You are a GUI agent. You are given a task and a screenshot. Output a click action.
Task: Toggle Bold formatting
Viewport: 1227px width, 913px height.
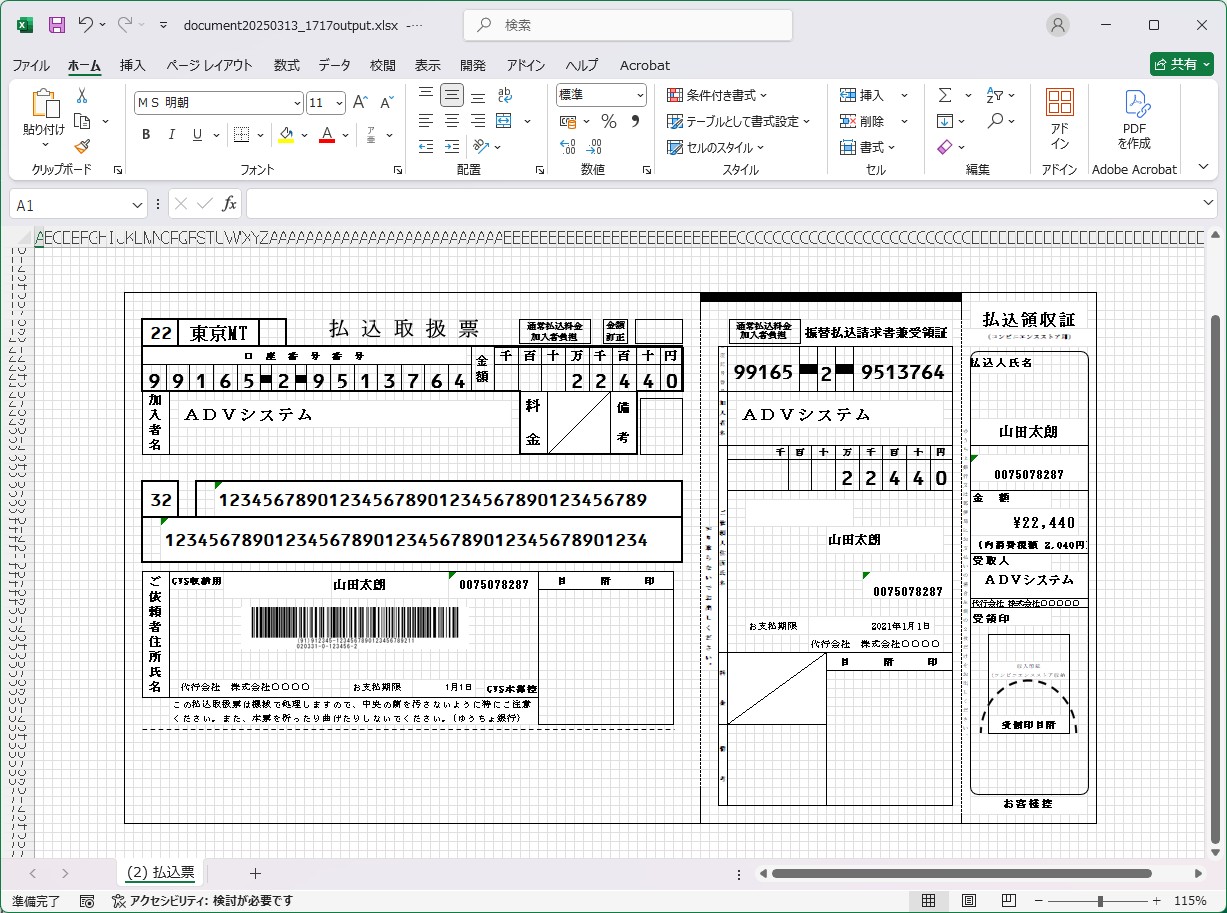click(x=146, y=135)
